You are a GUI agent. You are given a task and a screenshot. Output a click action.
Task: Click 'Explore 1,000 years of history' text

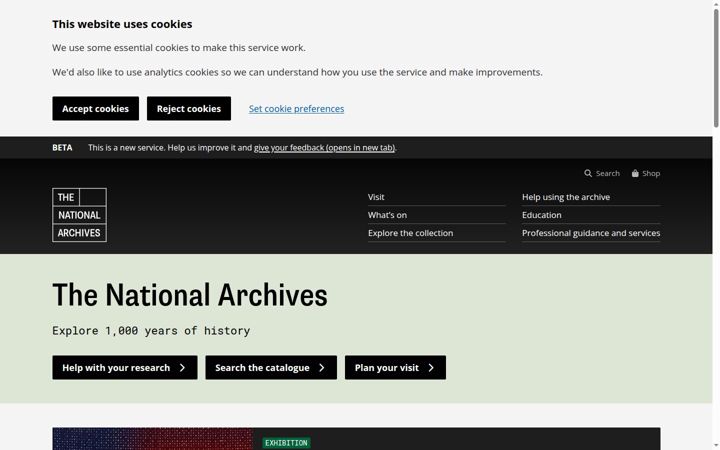click(151, 331)
